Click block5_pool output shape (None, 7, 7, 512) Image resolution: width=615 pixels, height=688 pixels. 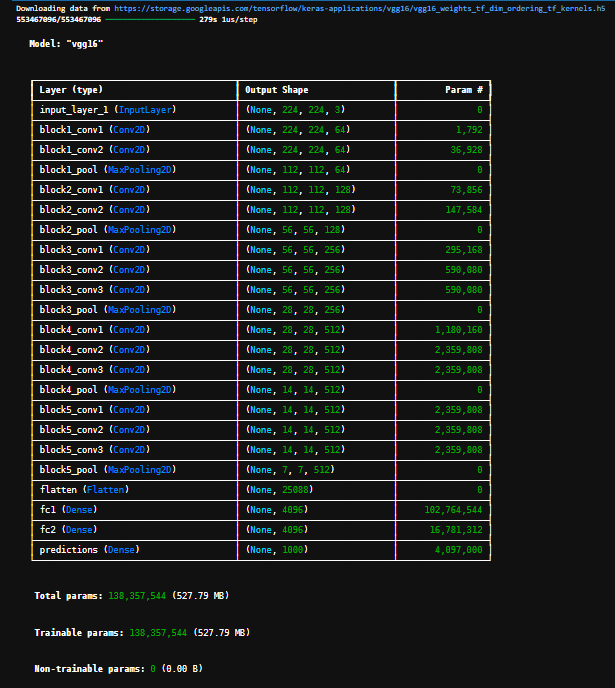coord(290,470)
